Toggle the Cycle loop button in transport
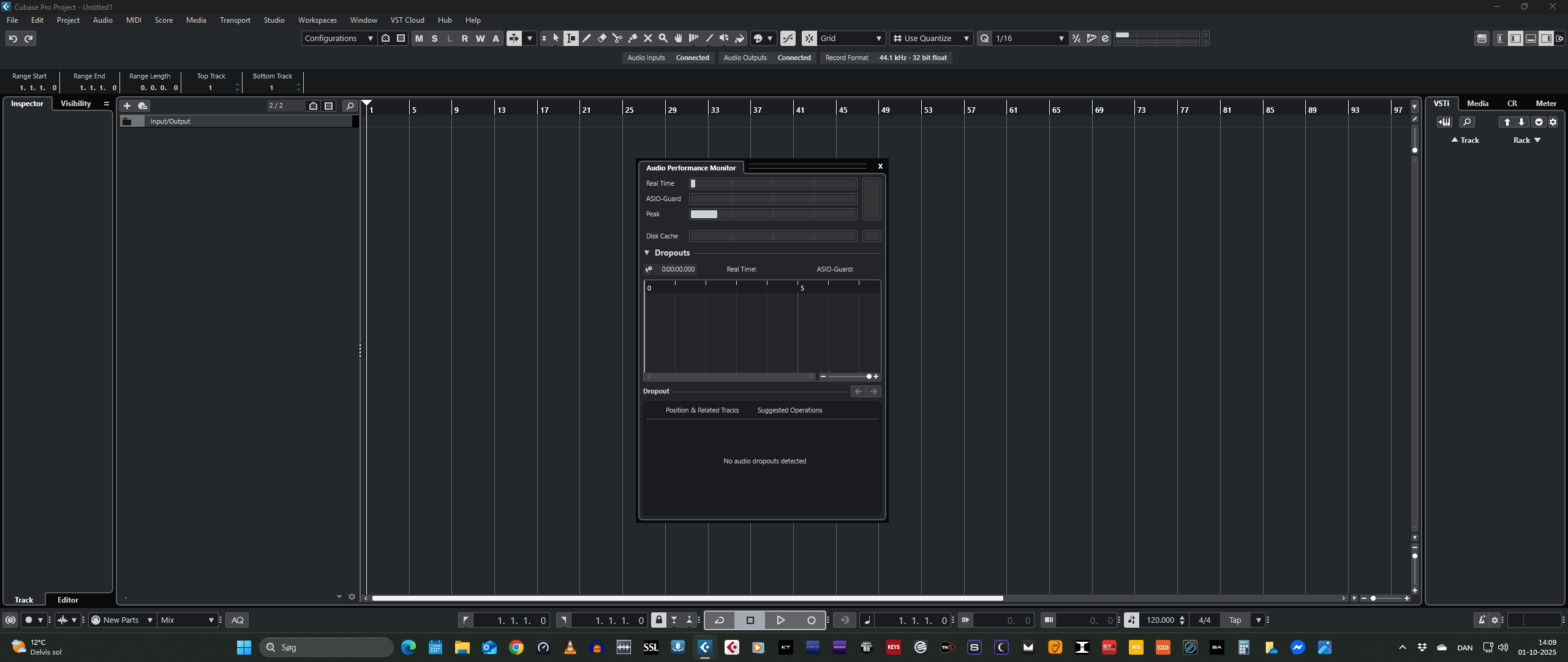This screenshot has height=662, width=1568. (x=719, y=620)
